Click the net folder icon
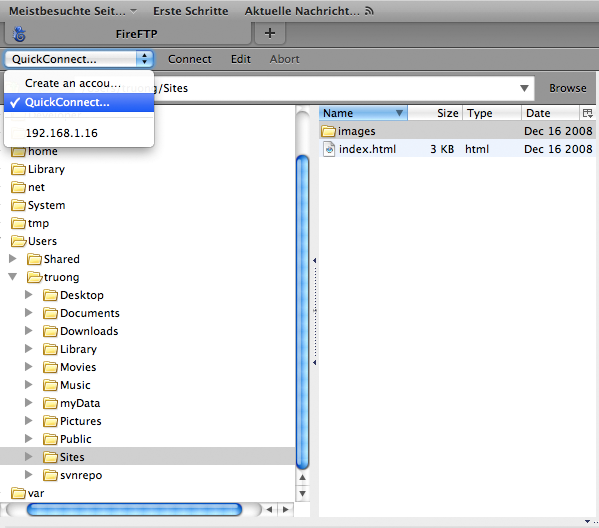 18,187
